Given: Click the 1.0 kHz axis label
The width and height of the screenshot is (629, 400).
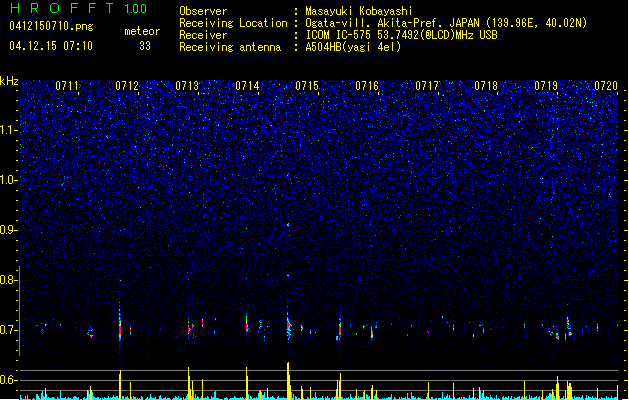Looking at the screenshot, I should pyautogui.click(x=9, y=180).
